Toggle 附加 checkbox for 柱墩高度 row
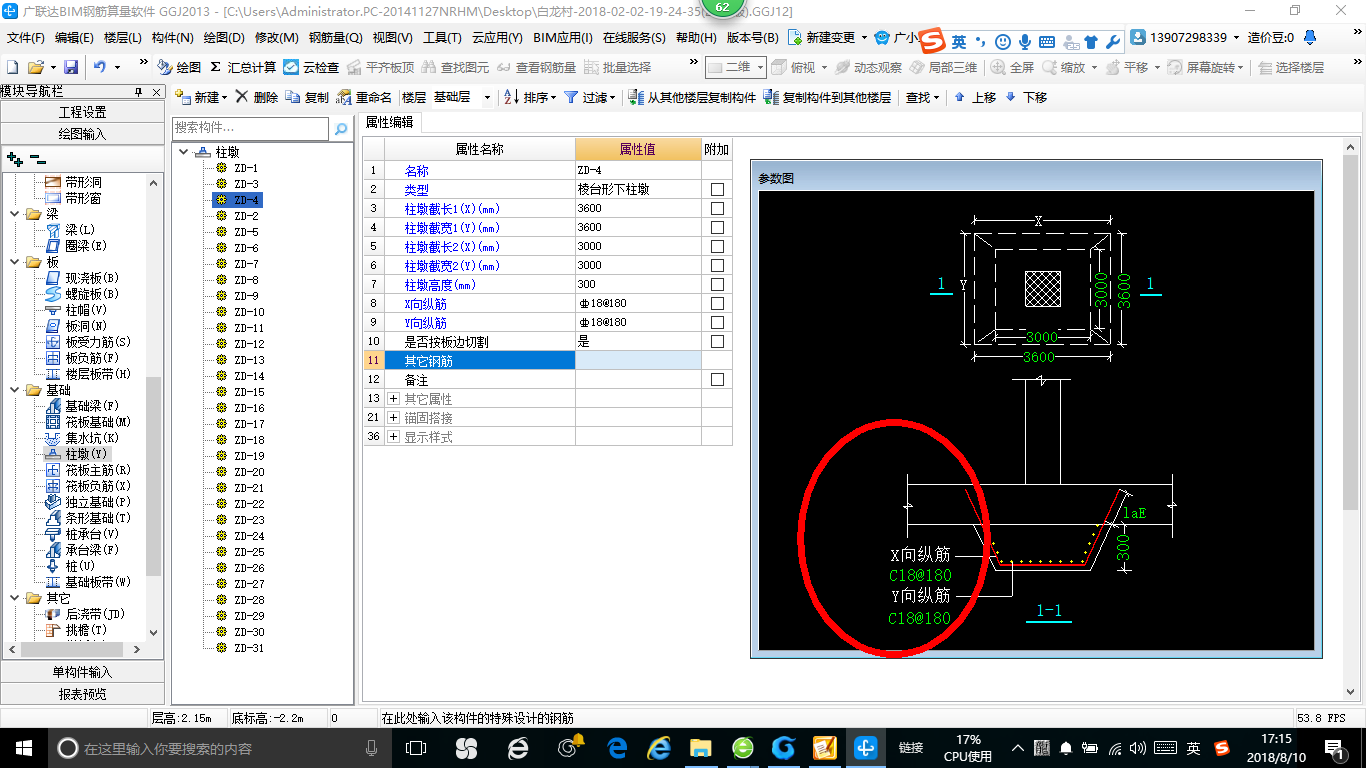 click(x=717, y=285)
